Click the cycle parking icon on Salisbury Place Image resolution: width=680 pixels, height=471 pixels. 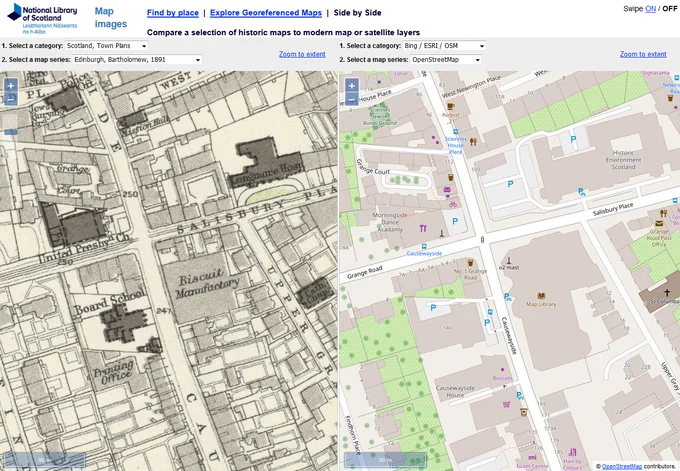pos(581,192)
